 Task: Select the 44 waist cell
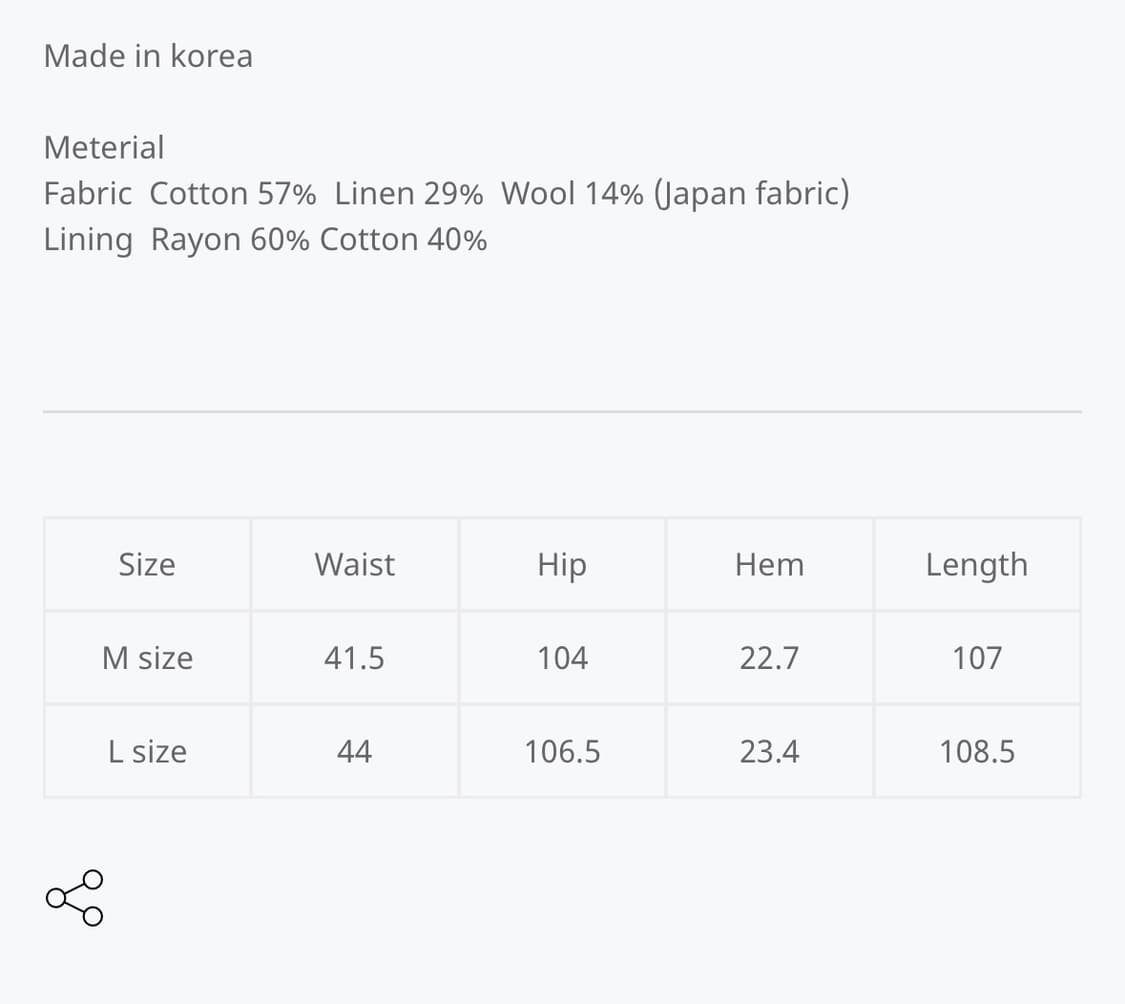[354, 751]
